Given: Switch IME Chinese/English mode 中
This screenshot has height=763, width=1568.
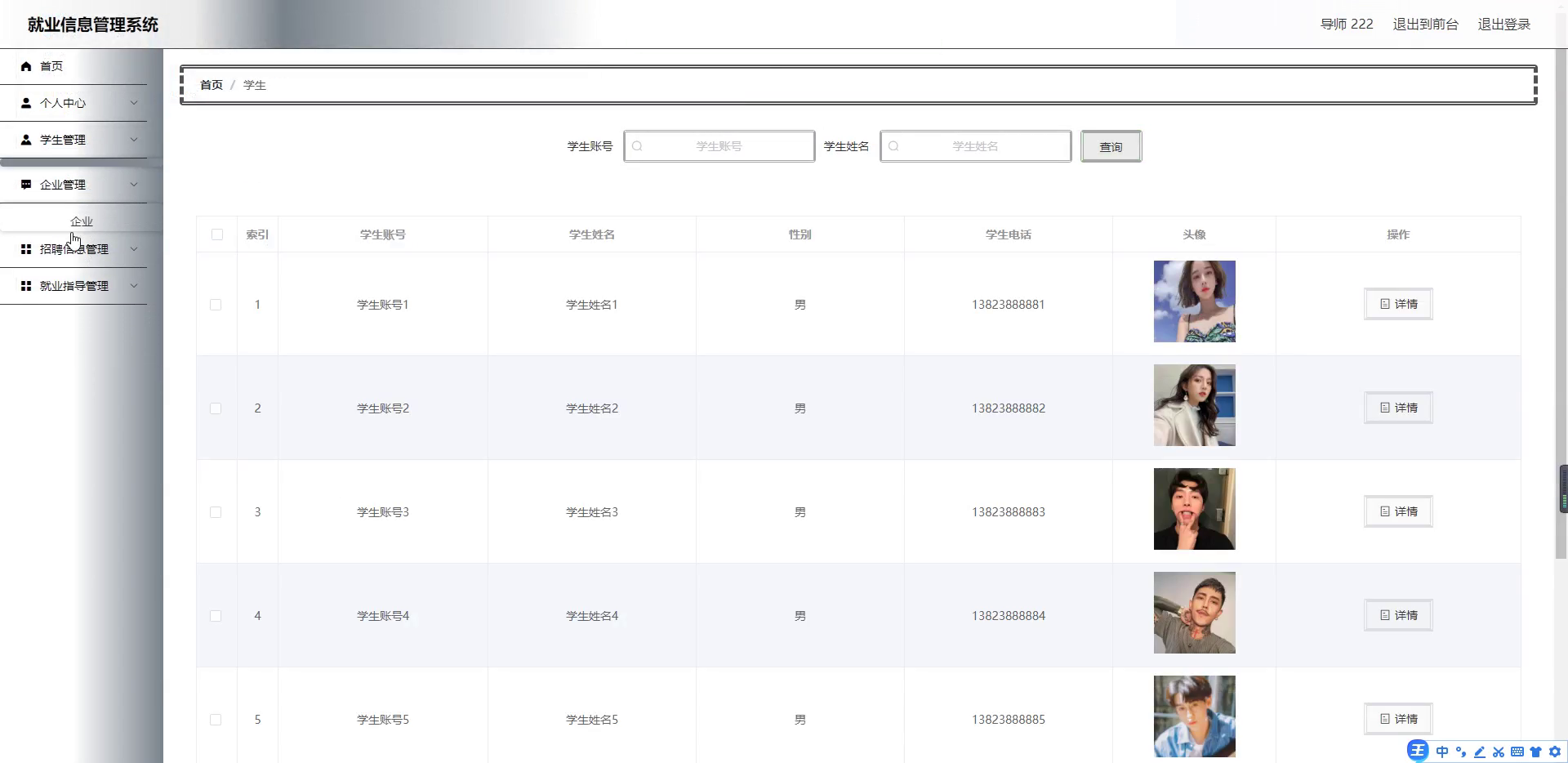Looking at the screenshot, I should (x=1442, y=752).
